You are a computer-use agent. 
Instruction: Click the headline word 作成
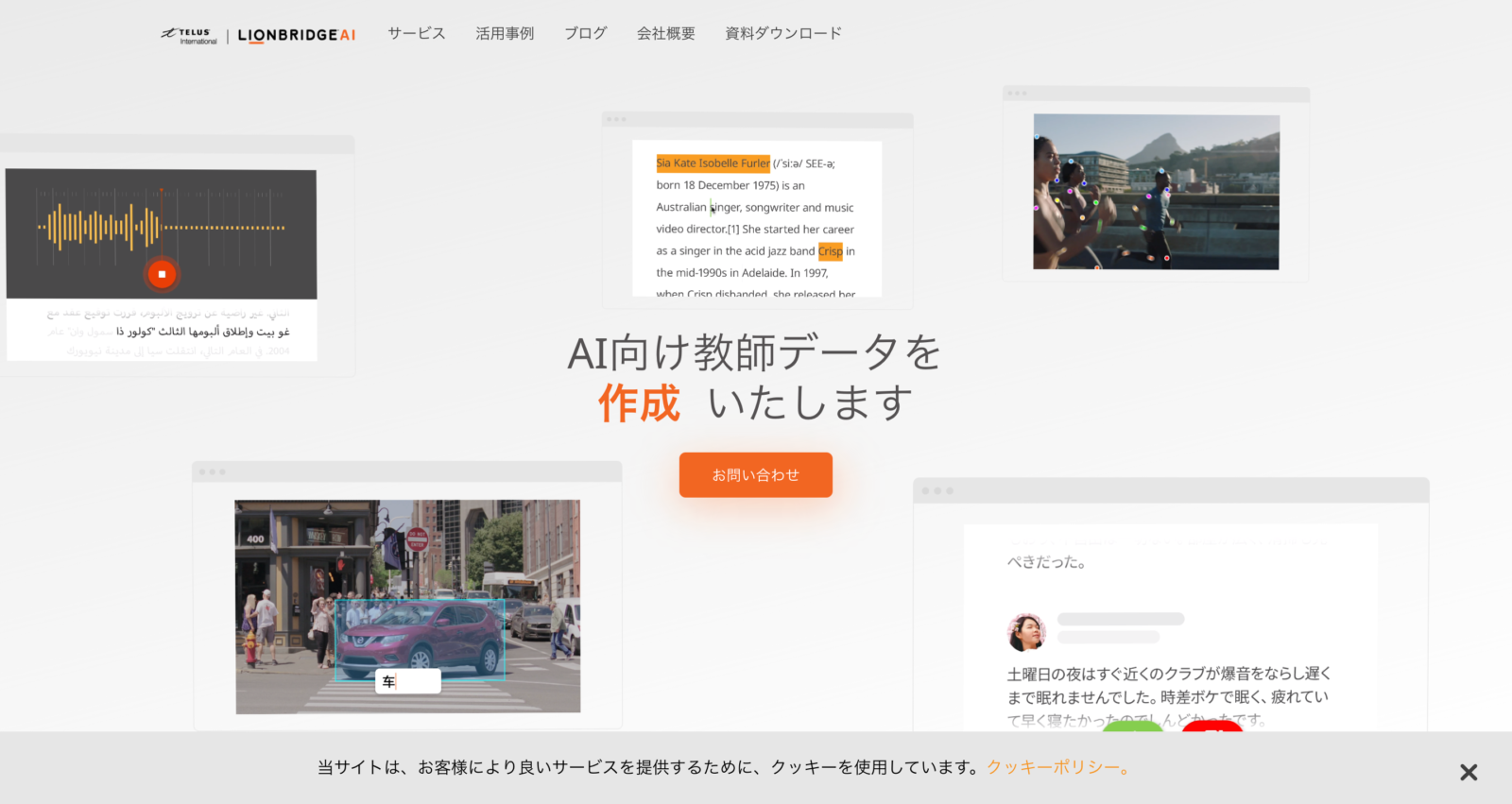coord(639,403)
